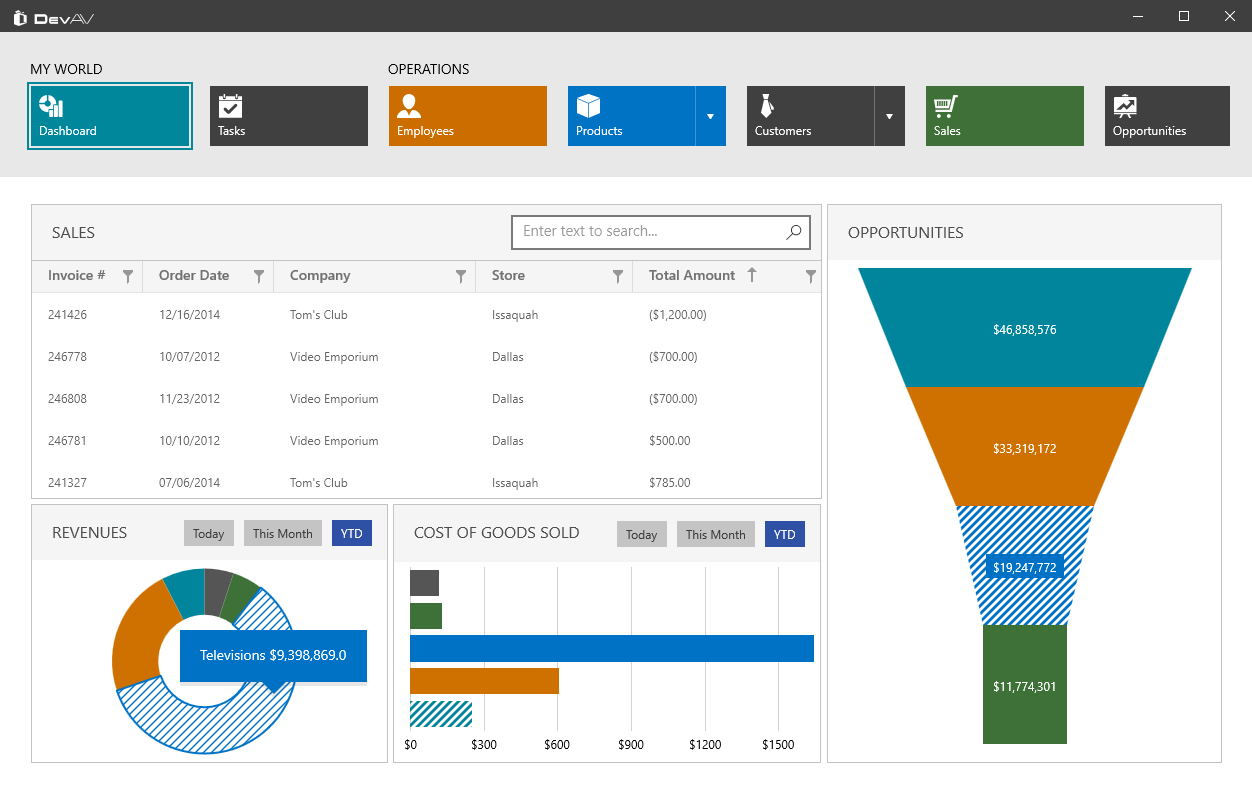Click the Opportunities presentation chart icon

coord(1125,106)
